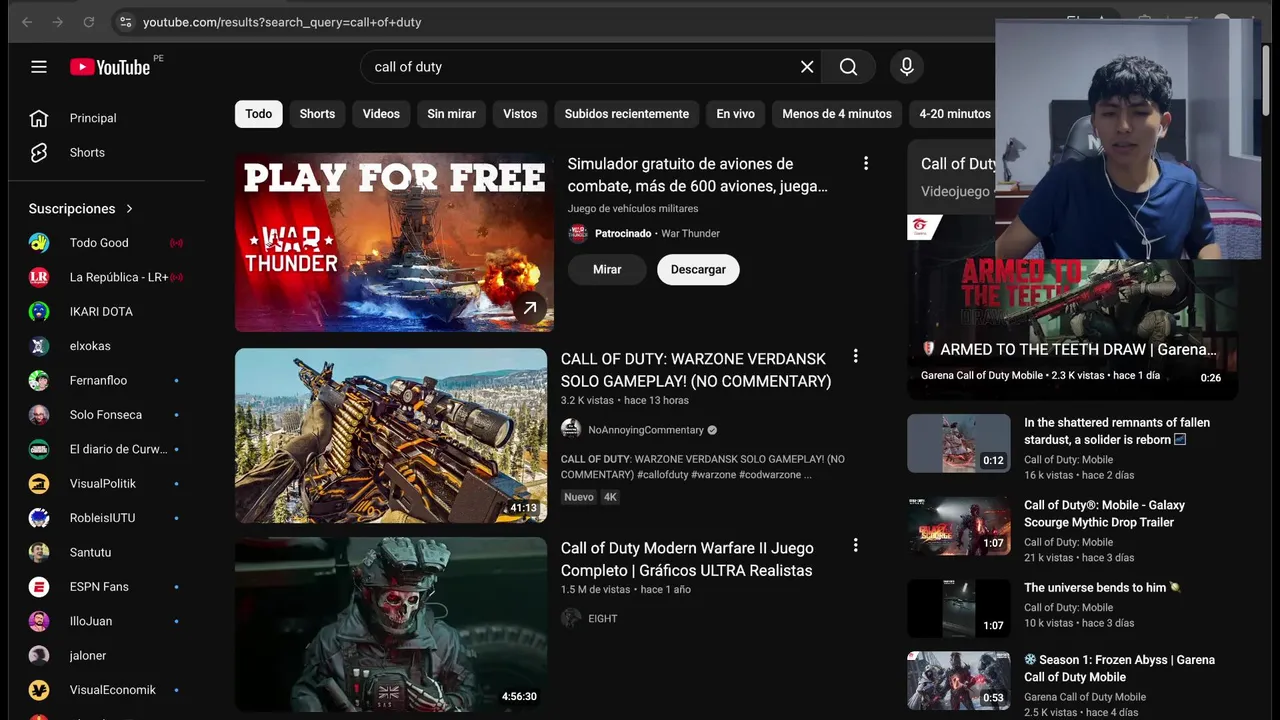This screenshot has width=1280, height=720.
Task: Select Menos de 4 minutos chip
Action: point(837,114)
